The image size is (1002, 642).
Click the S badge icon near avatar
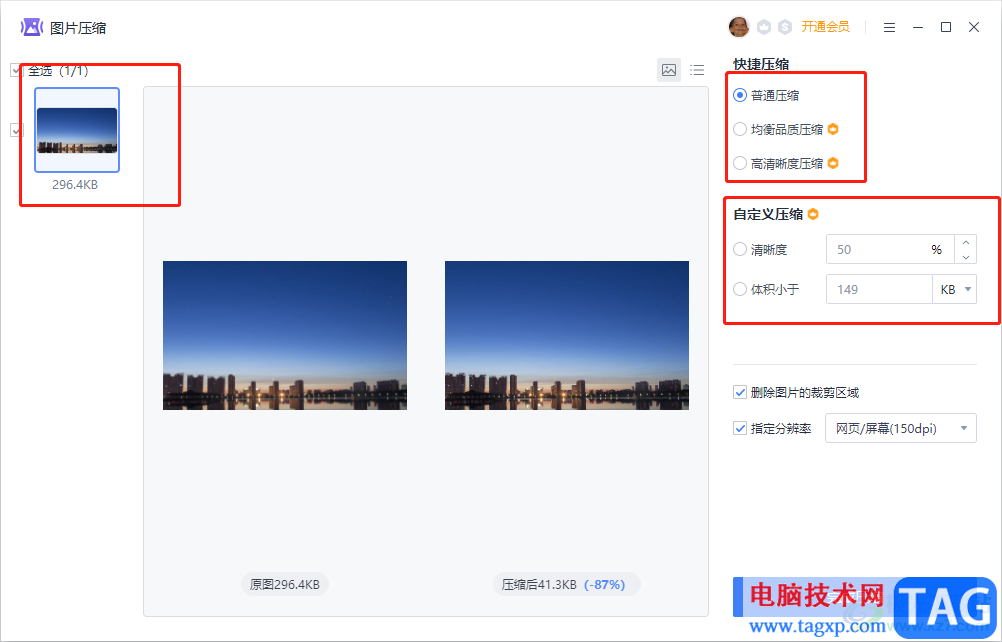(x=785, y=27)
